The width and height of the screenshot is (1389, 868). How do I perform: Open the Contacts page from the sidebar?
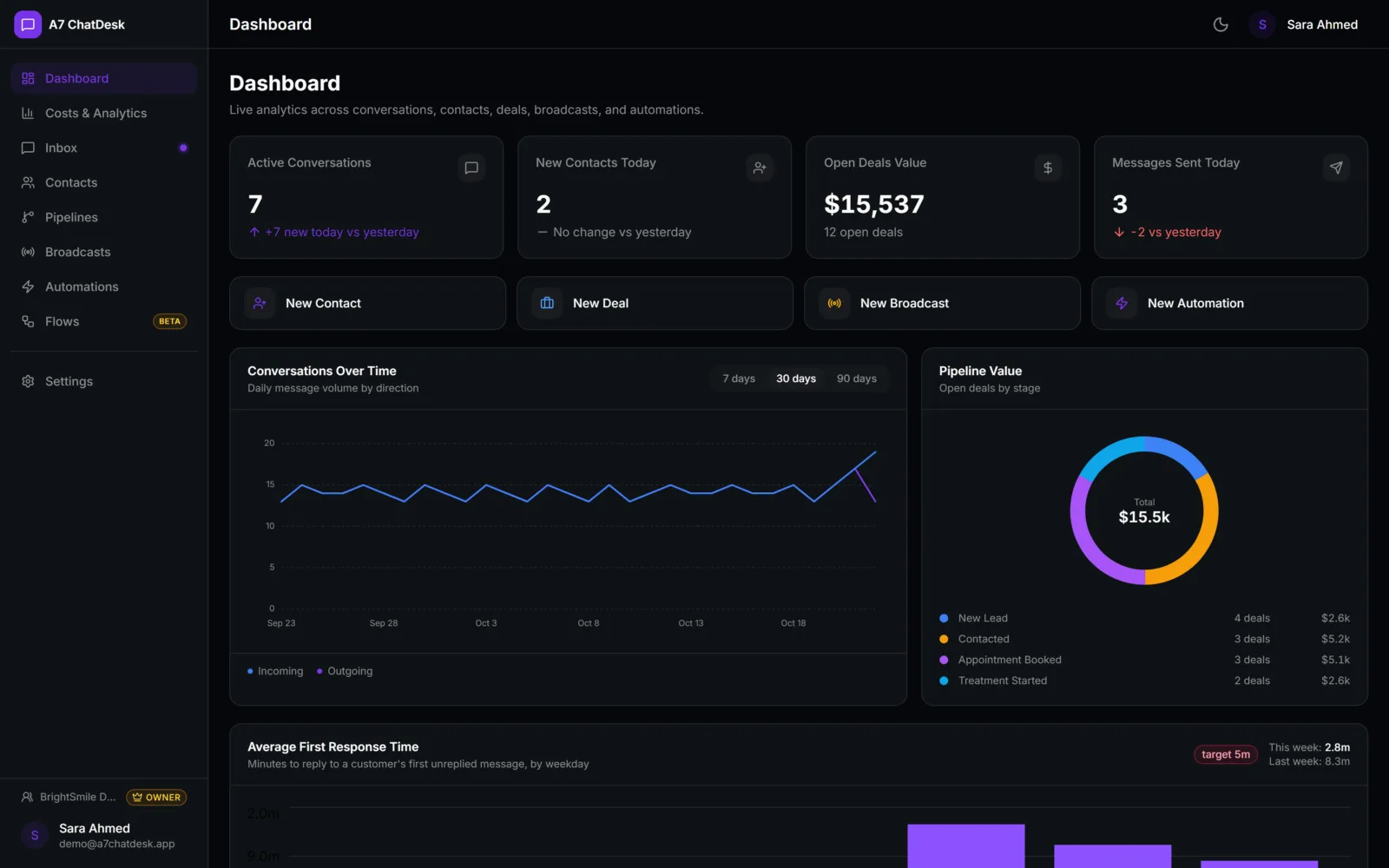(x=104, y=182)
